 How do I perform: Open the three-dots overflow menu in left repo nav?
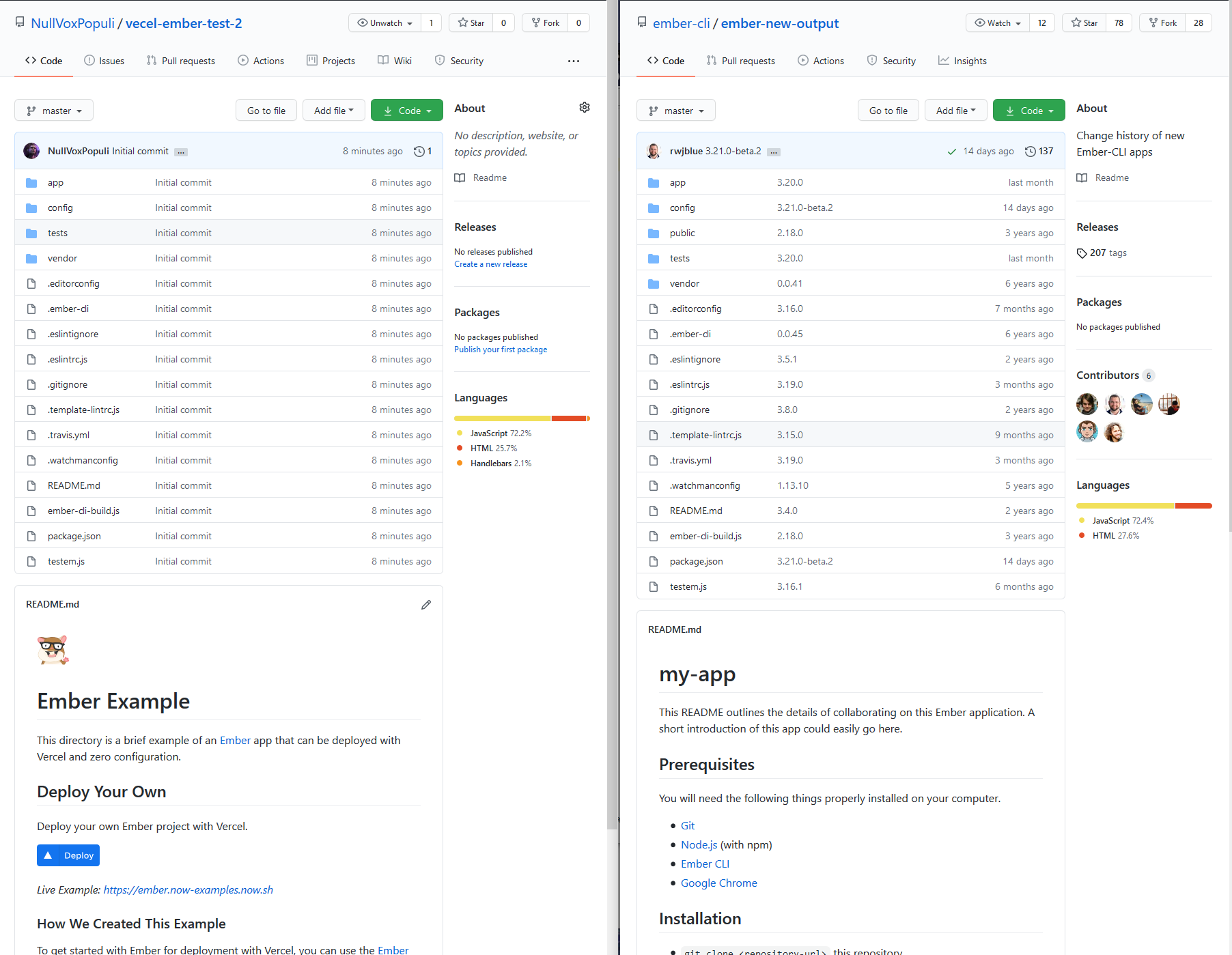click(574, 61)
